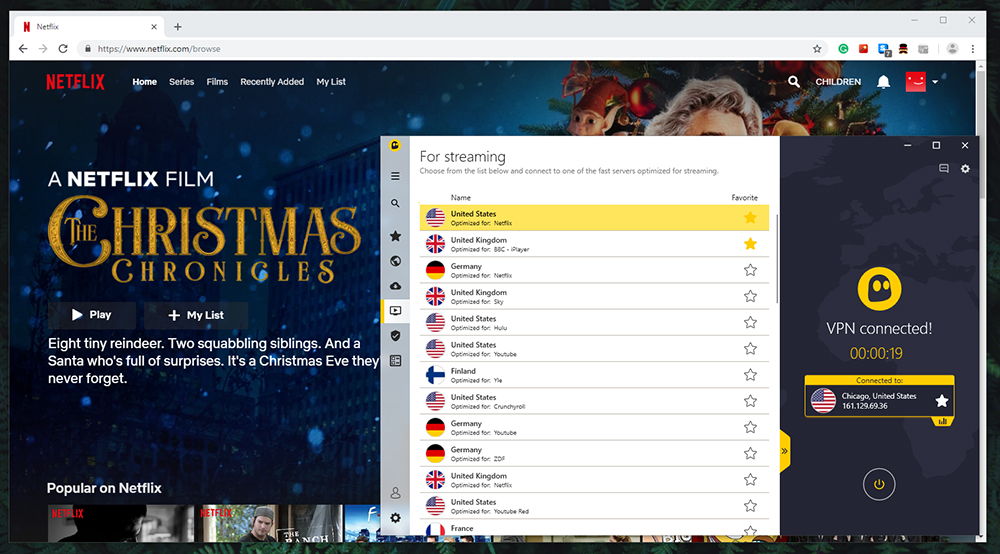Switch to the CHILDREN profile
Viewport: 1000px width, 554px height.
point(838,82)
